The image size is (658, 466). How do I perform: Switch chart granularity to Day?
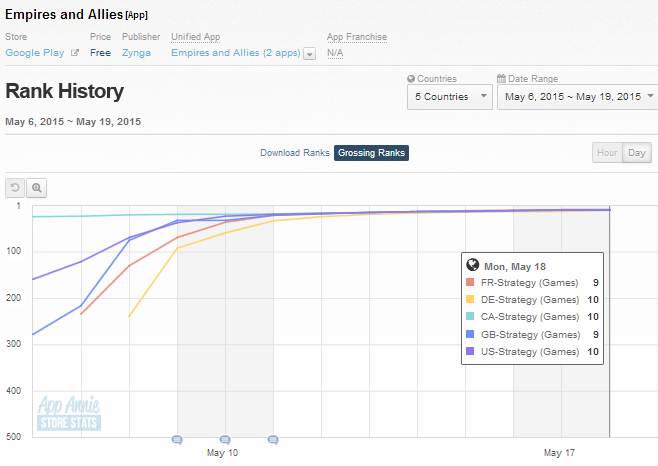(x=636, y=153)
